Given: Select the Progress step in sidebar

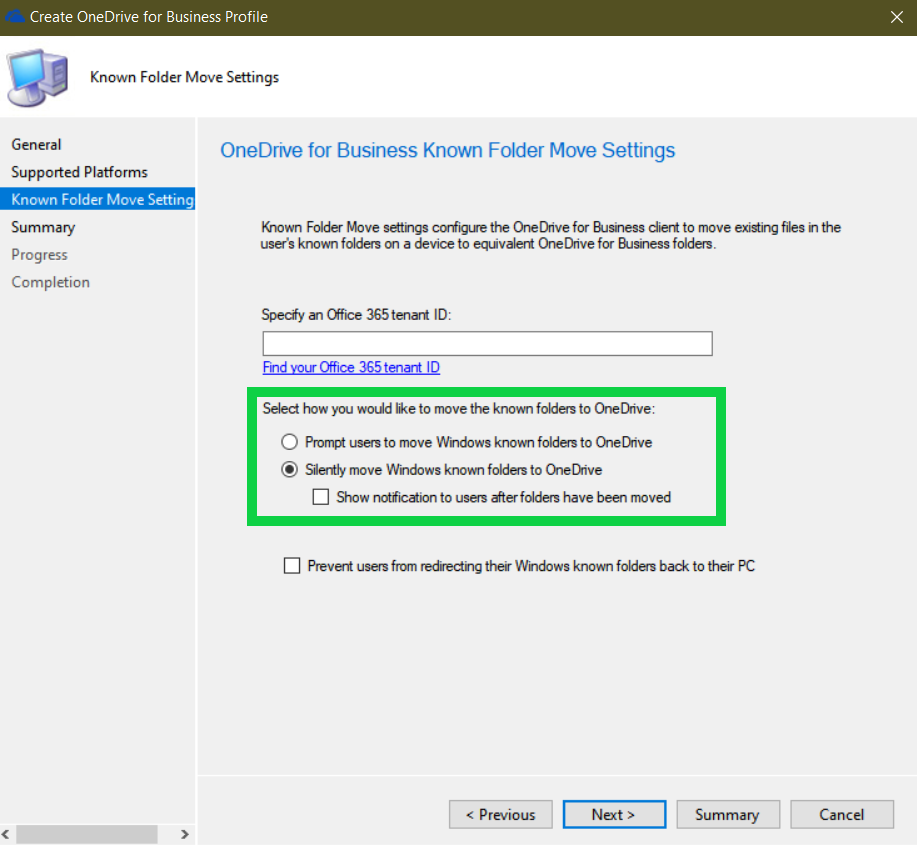Looking at the screenshot, I should pyautogui.click(x=39, y=254).
